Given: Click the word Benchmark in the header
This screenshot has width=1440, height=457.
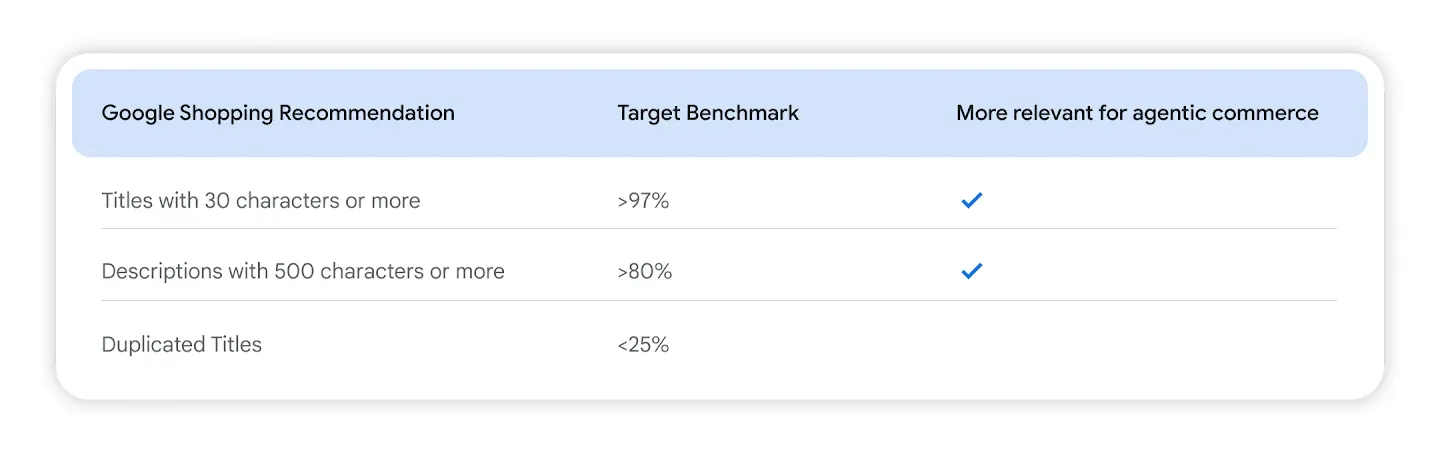Looking at the screenshot, I should [742, 113].
